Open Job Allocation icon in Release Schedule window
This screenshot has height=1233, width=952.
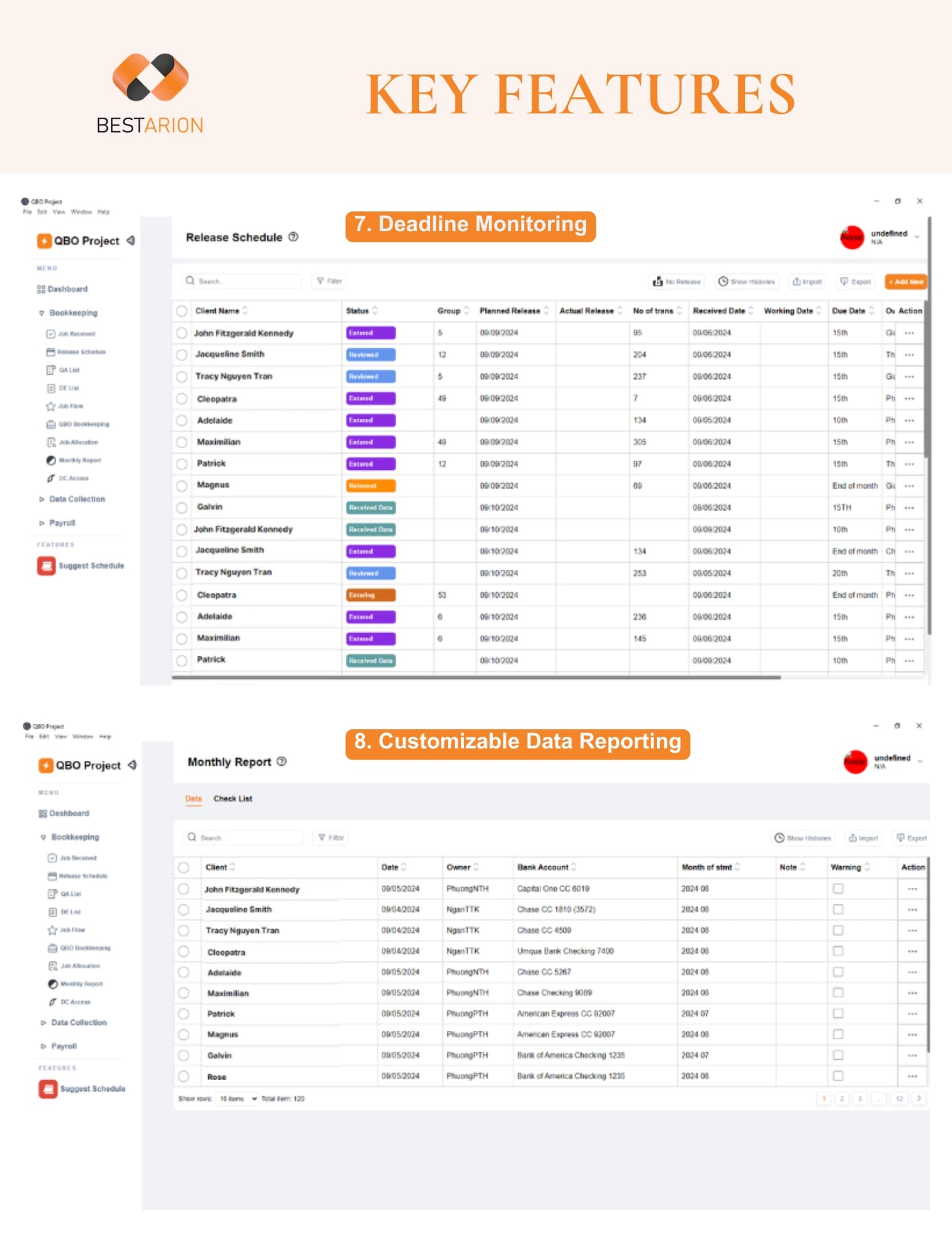coord(52,442)
